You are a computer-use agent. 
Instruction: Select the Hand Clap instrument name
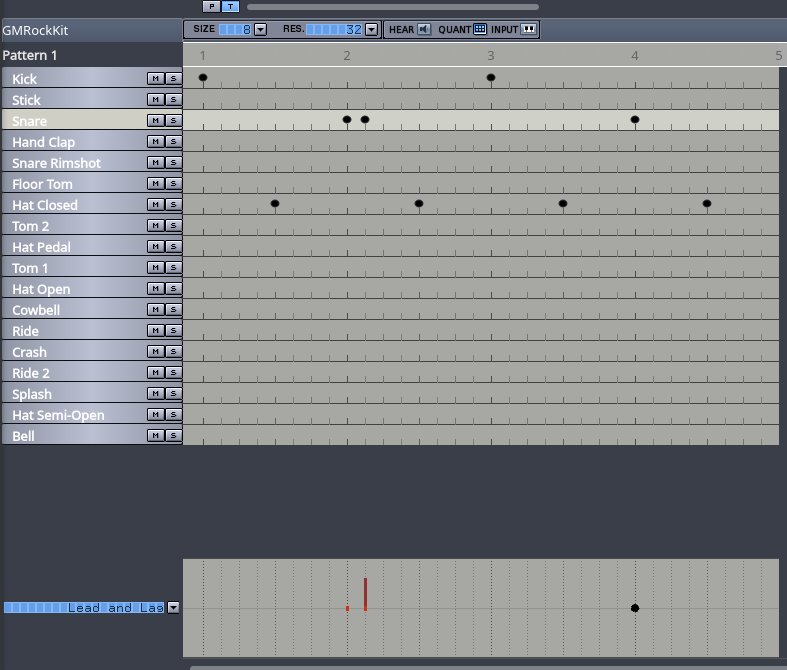(x=44, y=142)
